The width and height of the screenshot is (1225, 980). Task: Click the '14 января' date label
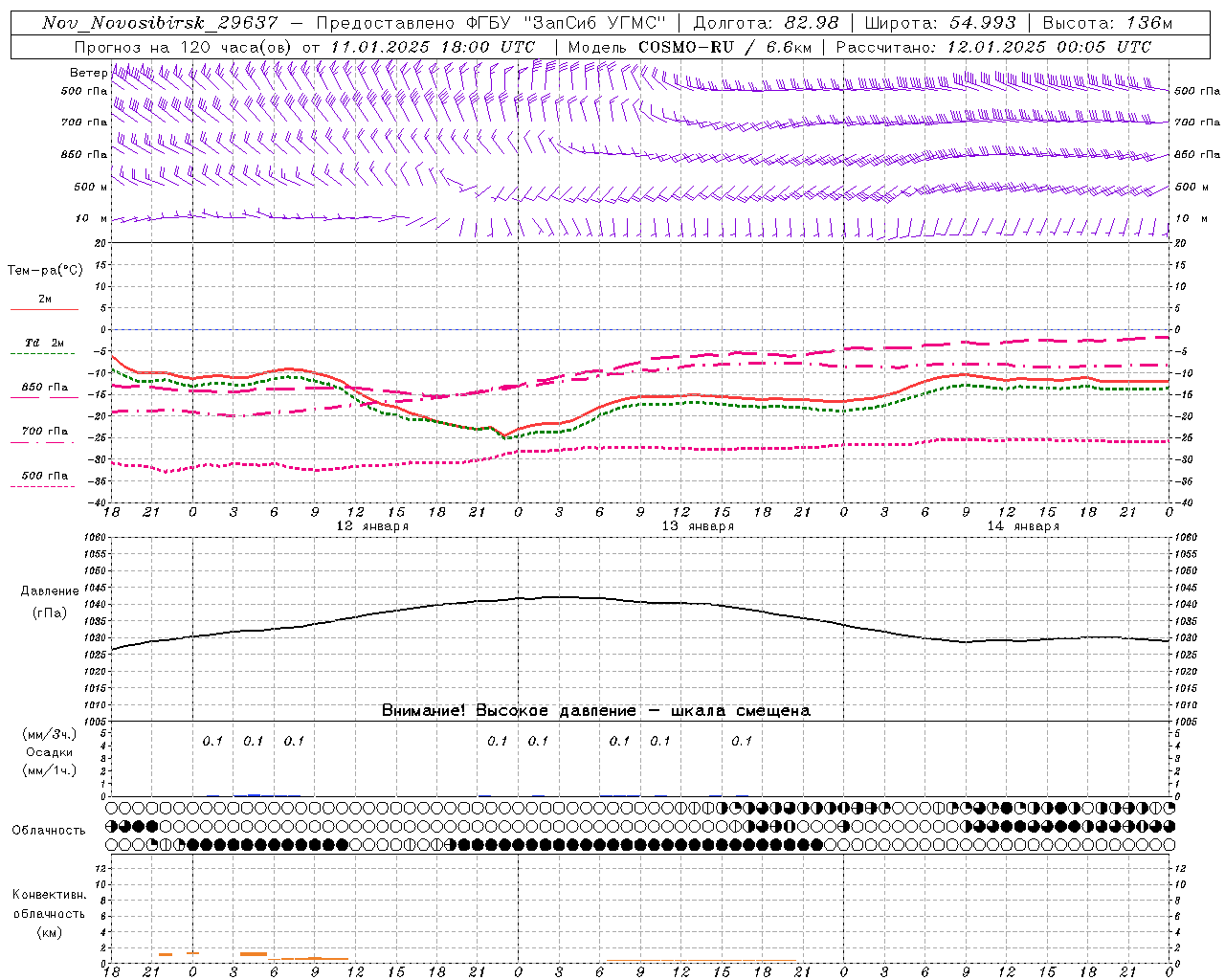(1023, 526)
